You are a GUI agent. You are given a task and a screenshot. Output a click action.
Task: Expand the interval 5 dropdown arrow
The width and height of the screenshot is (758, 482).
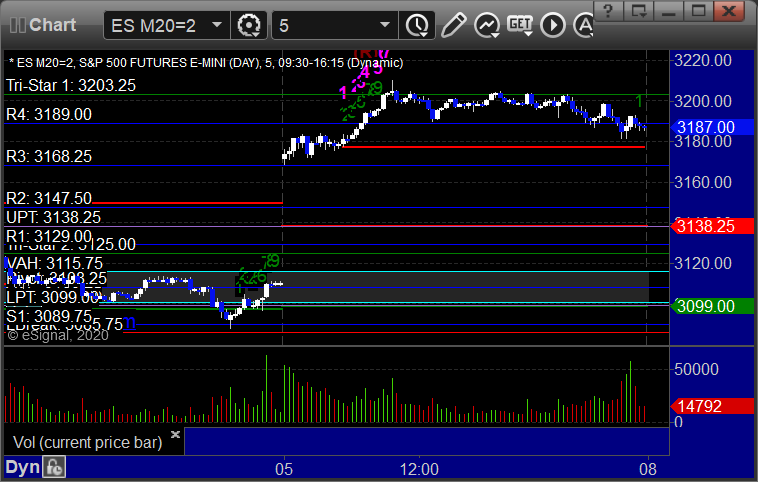385,25
